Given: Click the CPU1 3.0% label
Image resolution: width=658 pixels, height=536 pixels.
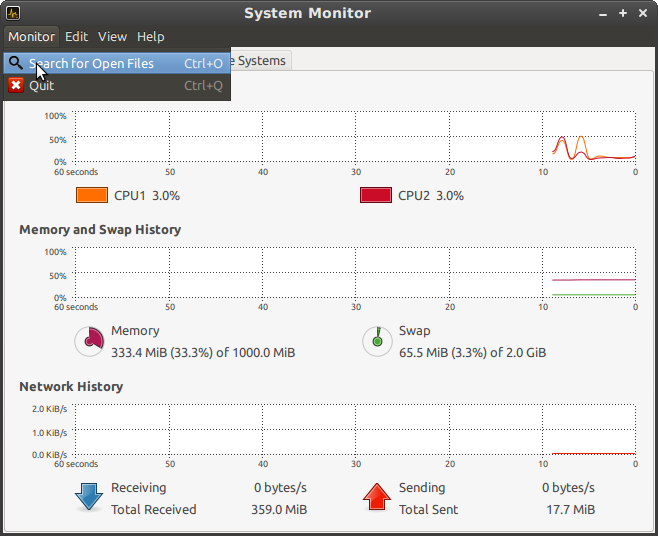Looking at the screenshot, I should [147, 196].
